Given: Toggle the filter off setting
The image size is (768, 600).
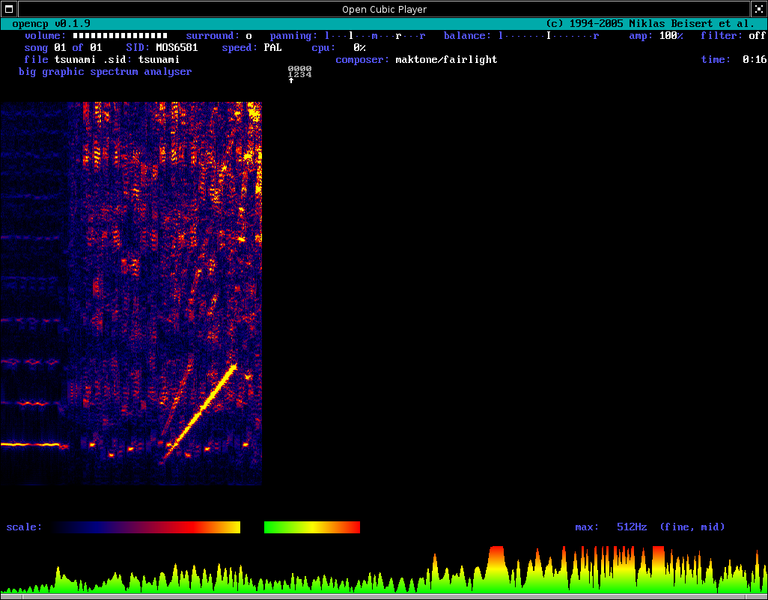Looking at the screenshot, I should (757, 36).
